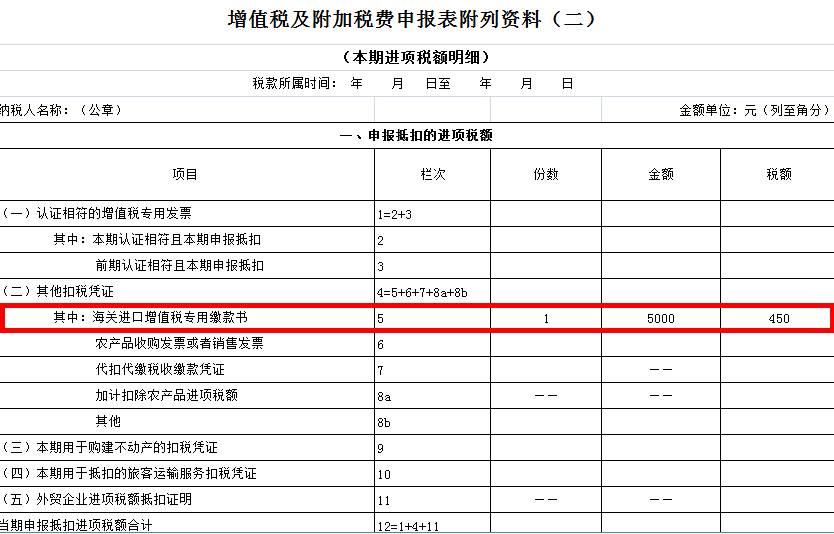Click the 份数 column header

[546, 174]
